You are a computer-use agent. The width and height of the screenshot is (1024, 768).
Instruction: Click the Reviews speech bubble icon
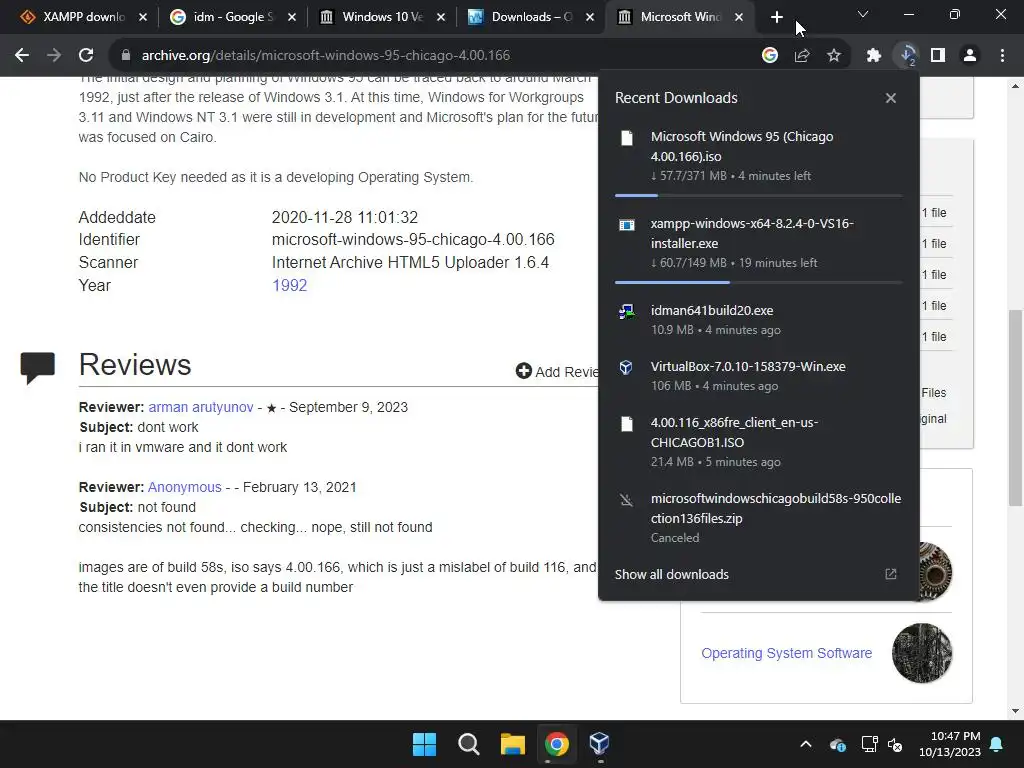click(38, 368)
